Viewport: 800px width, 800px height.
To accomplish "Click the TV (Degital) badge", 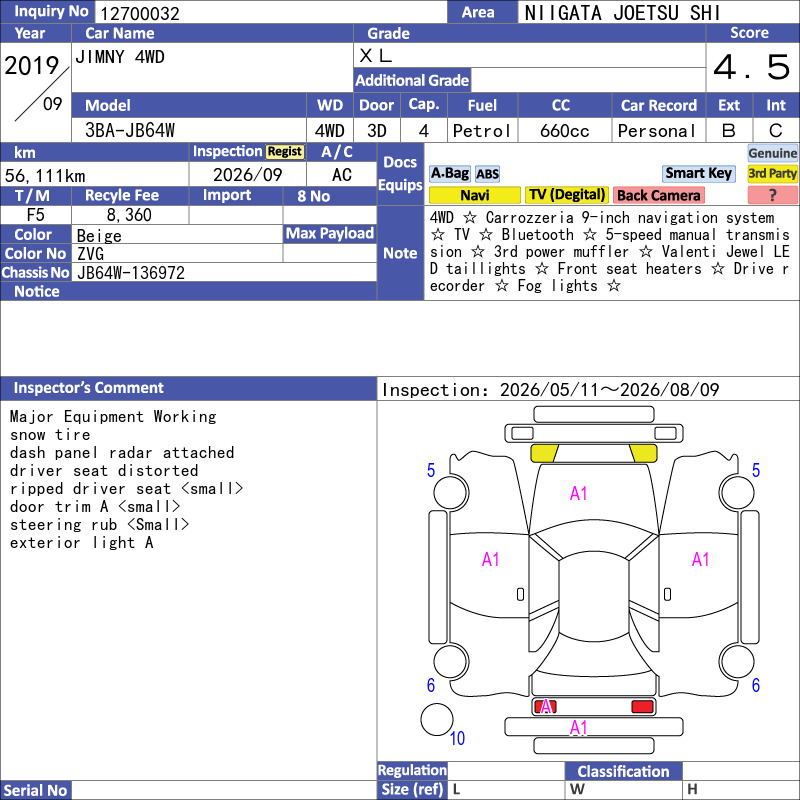I will [566, 195].
